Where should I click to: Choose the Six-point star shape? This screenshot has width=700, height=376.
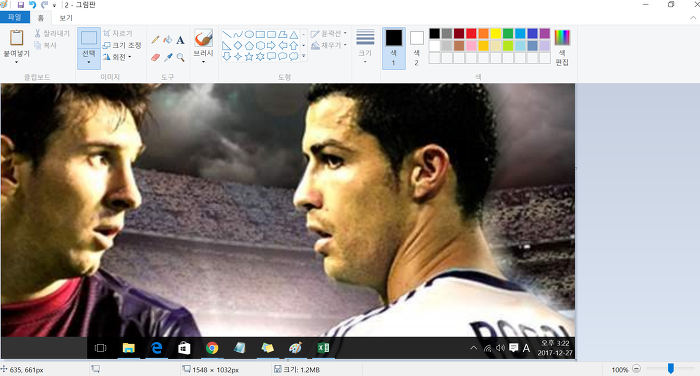260,57
